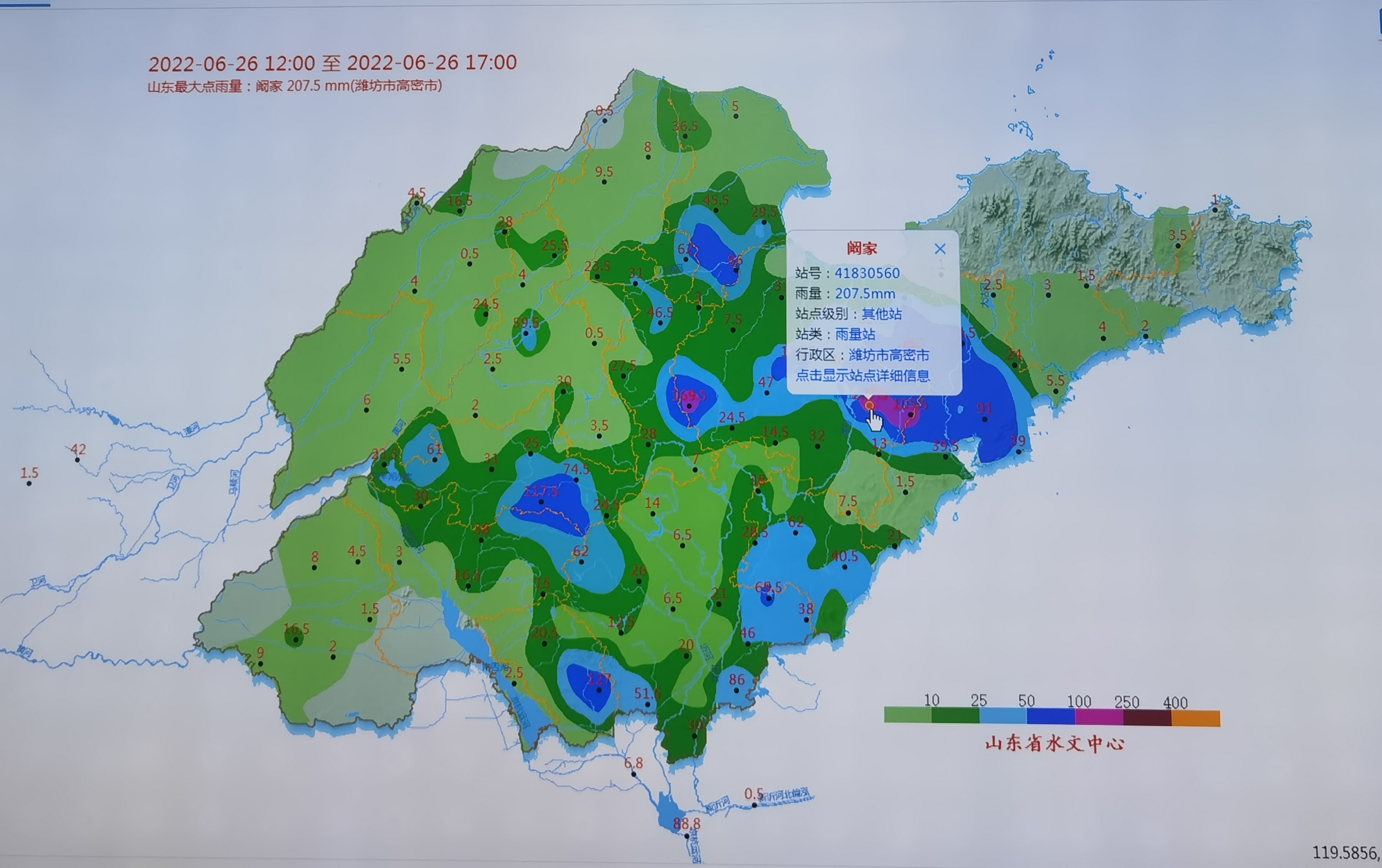This screenshot has width=1382, height=868.
Task: Select the 127 rainfall station marker
Action: pyautogui.click(x=599, y=690)
